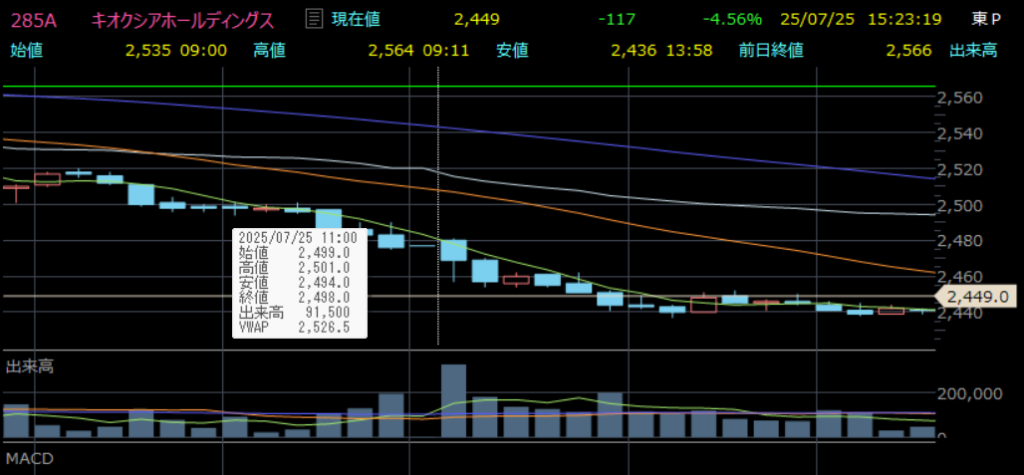The width and height of the screenshot is (1024, 475).
Task: Click the tooltip open value 2,499.0
Action: 324,252
